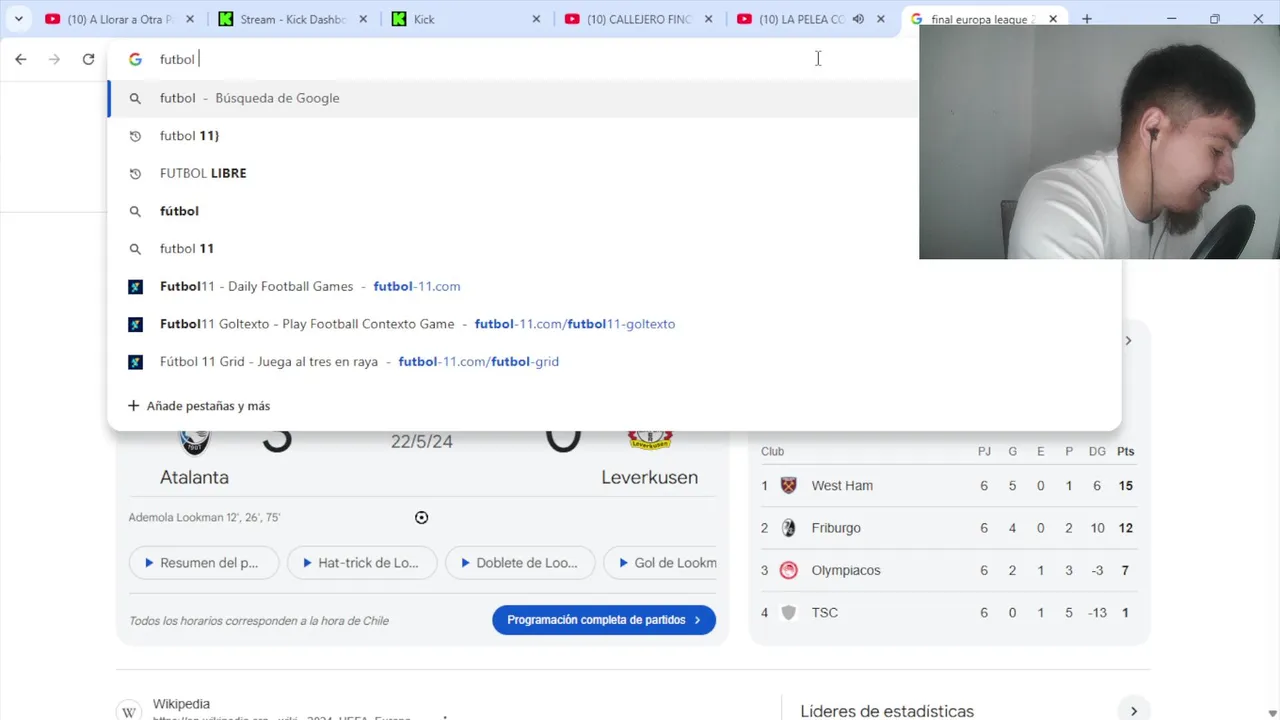Open the Wikipedia search result
Image resolution: width=1280 pixels, height=720 pixels.
click(x=181, y=704)
